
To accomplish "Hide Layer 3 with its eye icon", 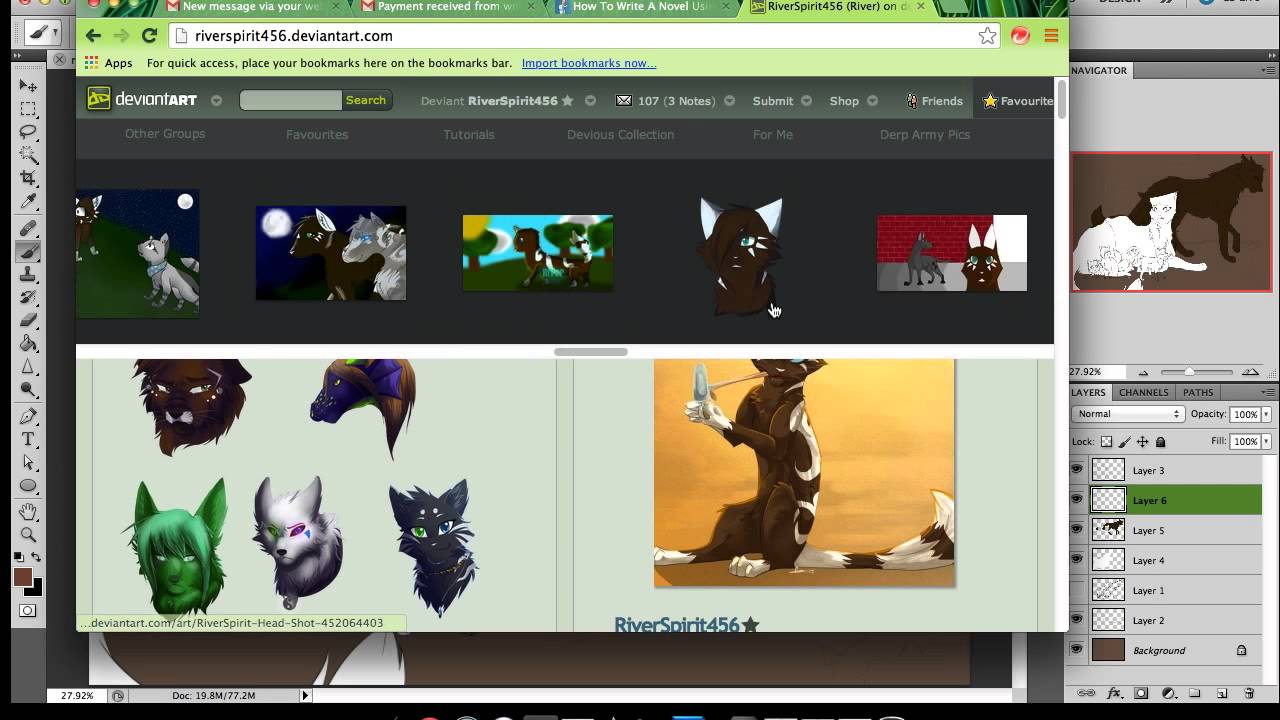I will [1077, 469].
